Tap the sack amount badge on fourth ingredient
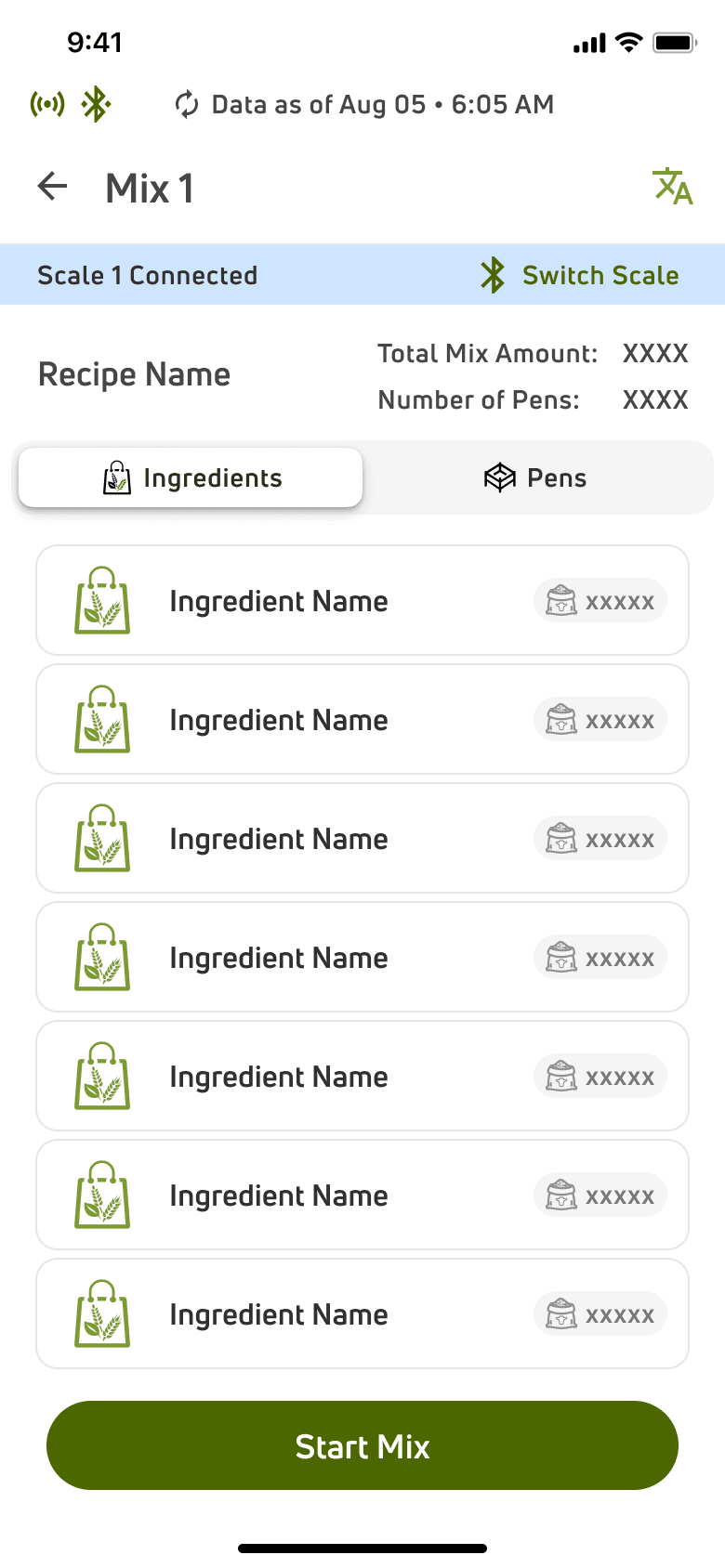This screenshot has height=1568, width=725. (600, 958)
